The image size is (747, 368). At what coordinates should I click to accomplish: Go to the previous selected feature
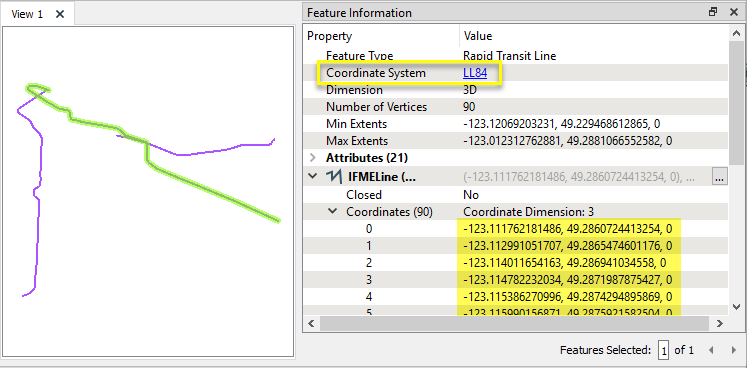pos(711,350)
